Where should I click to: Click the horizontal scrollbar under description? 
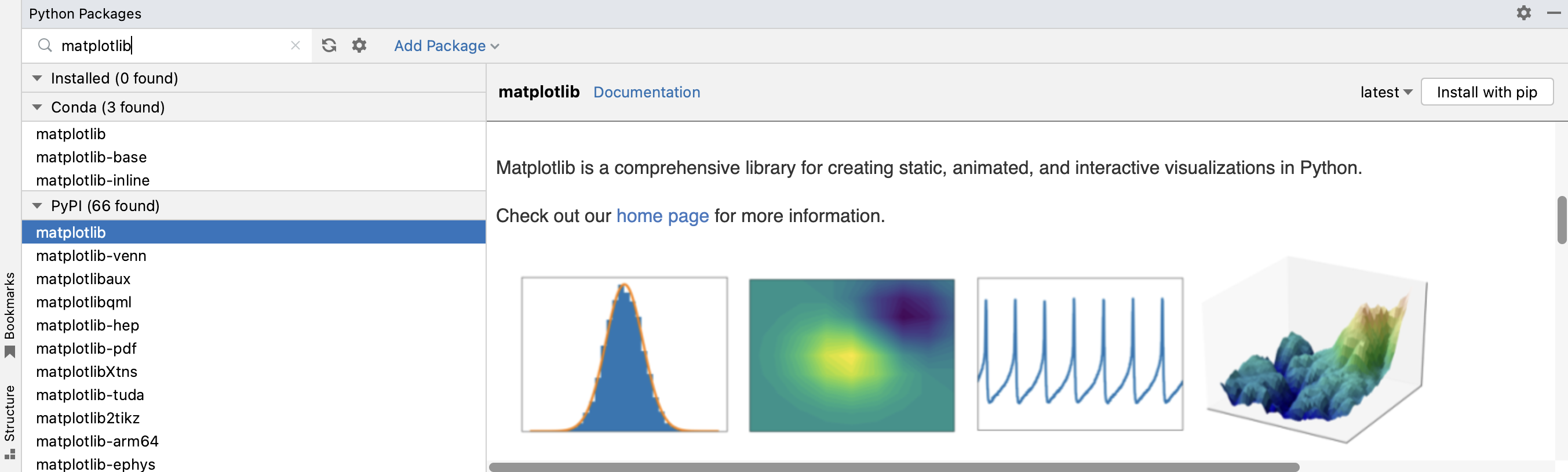894,467
